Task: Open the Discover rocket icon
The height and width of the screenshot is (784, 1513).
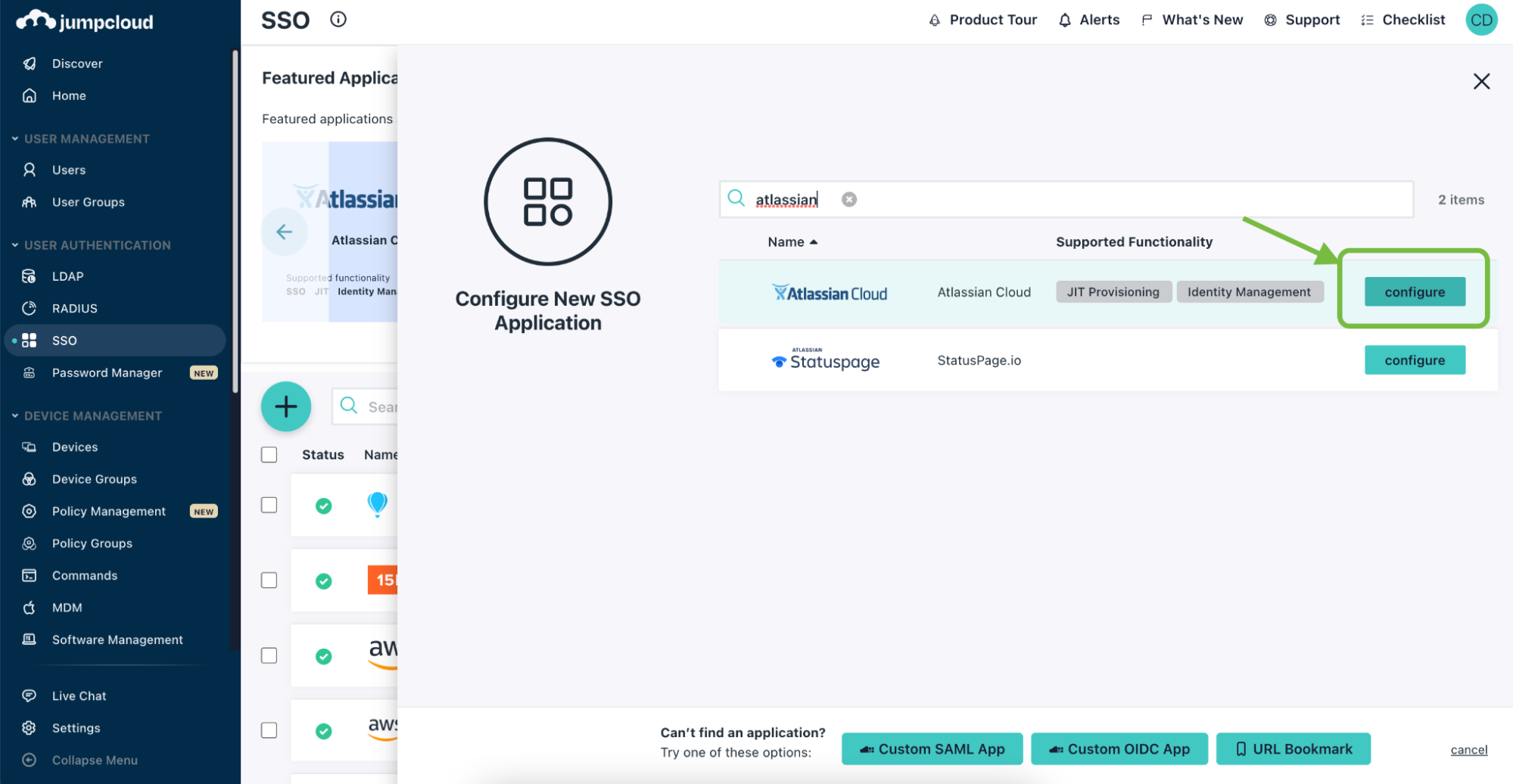Action: [x=30, y=64]
